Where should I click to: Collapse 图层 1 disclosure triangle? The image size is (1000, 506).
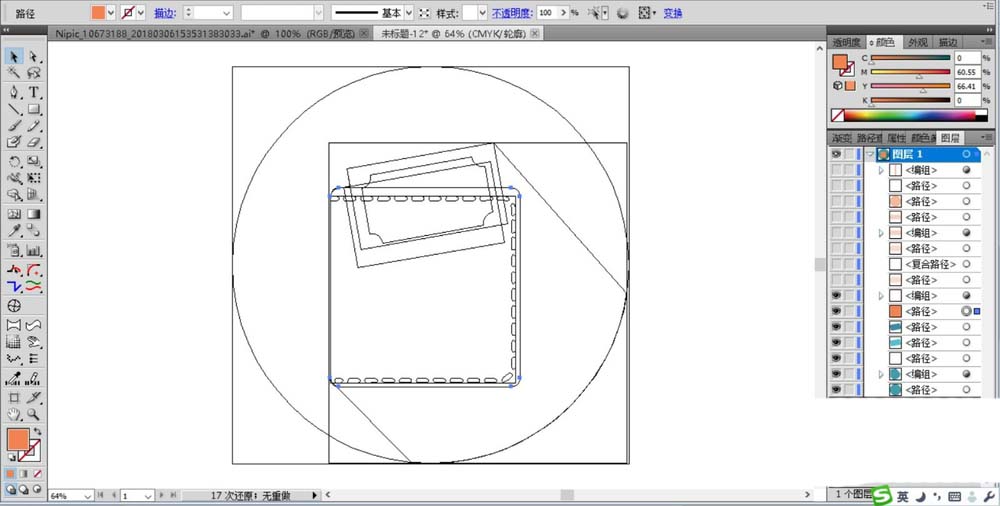click(870, 154)
